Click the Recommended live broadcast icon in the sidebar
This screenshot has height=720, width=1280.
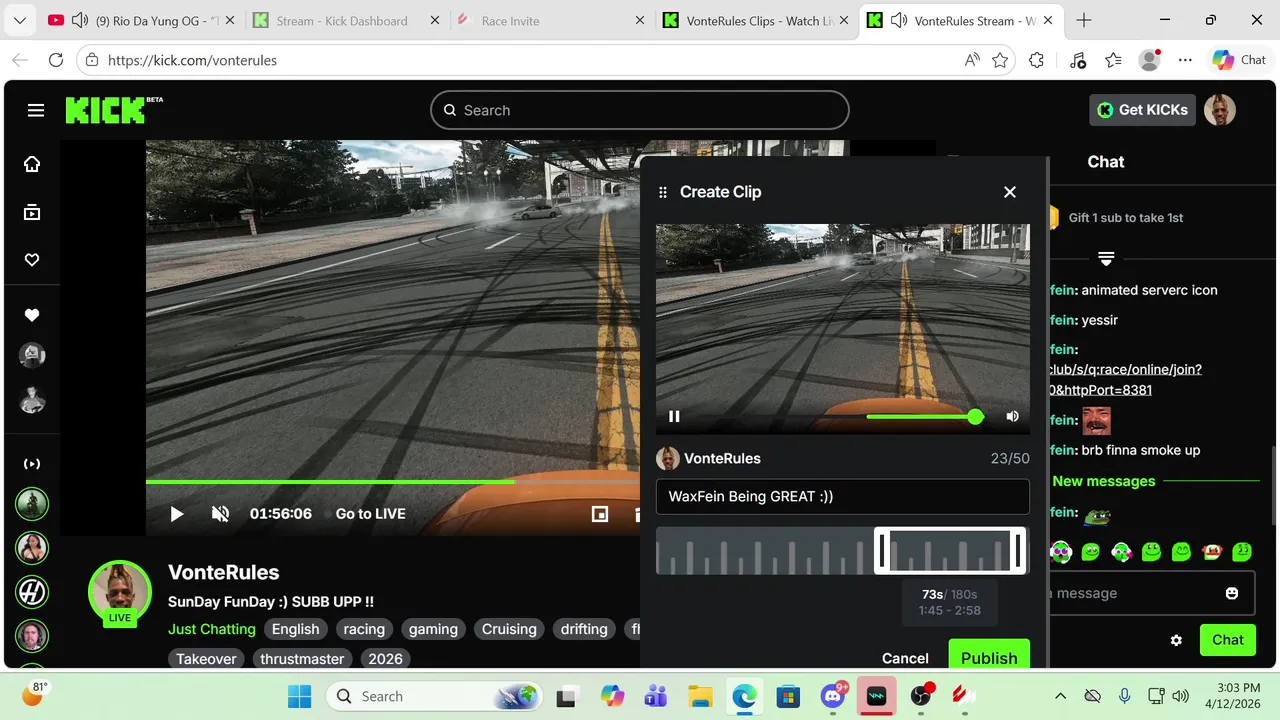(32, 464)
